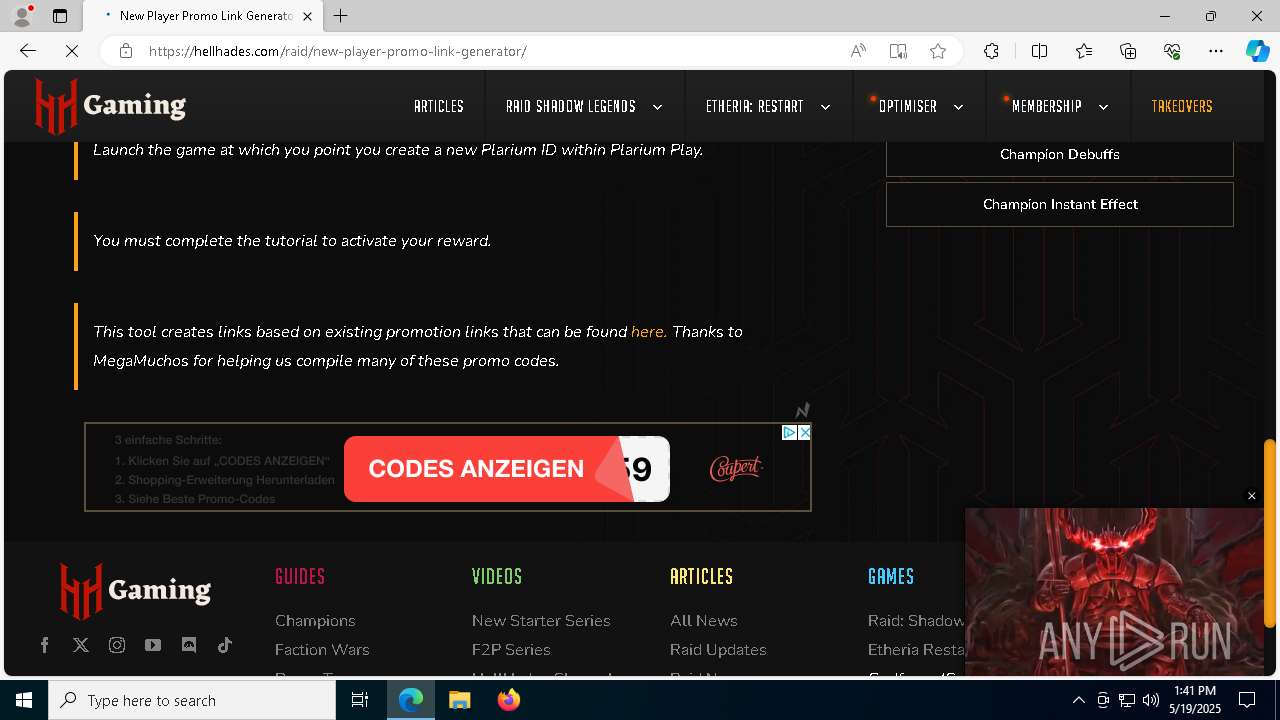The width and height of the screenshot is (1280, 720).
Task: Open Task View on the taskbar
Action: click(360, 700)
